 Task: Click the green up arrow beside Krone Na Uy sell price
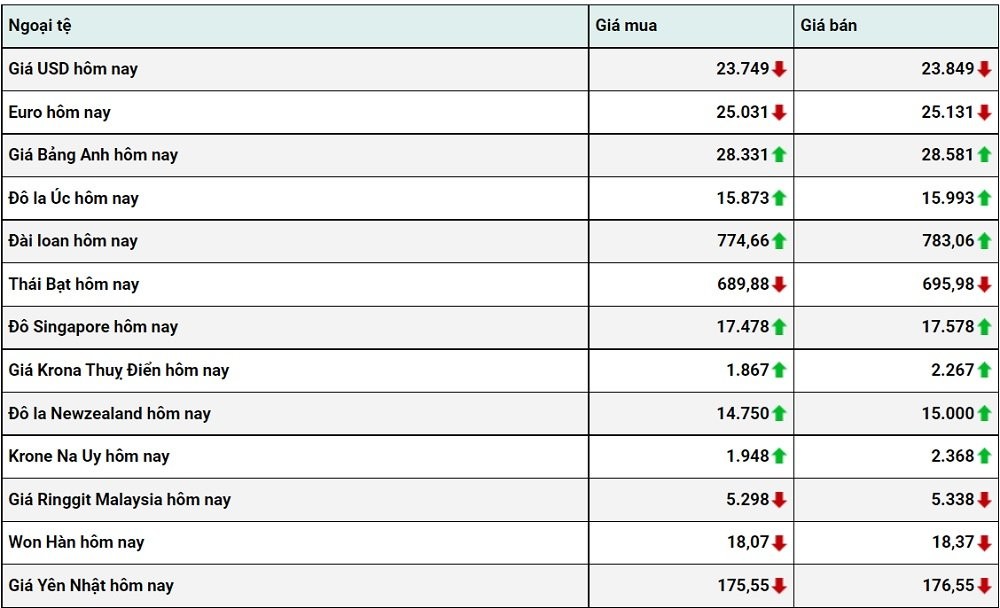984,456
